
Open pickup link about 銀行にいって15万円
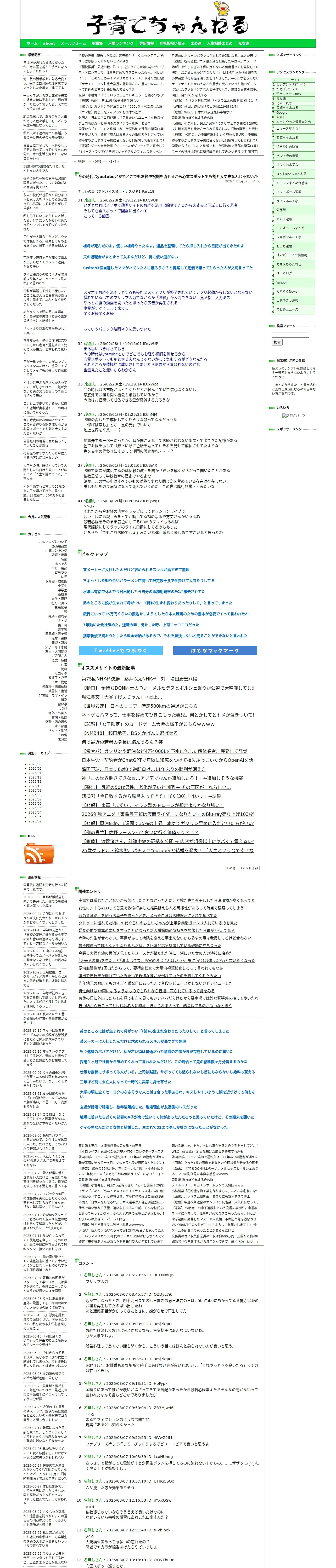(x=166, y=614)
